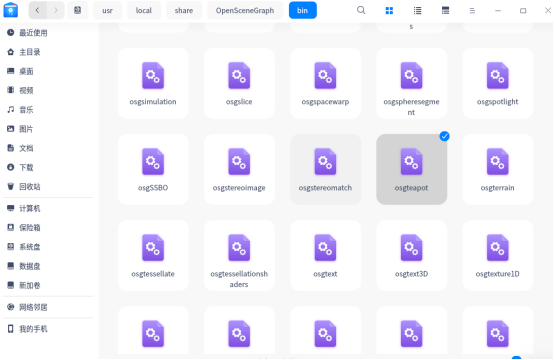Select the osgtext3D file icon
Image resolution: width=554 pixels, height=360 pixels.
pos(412,248)
